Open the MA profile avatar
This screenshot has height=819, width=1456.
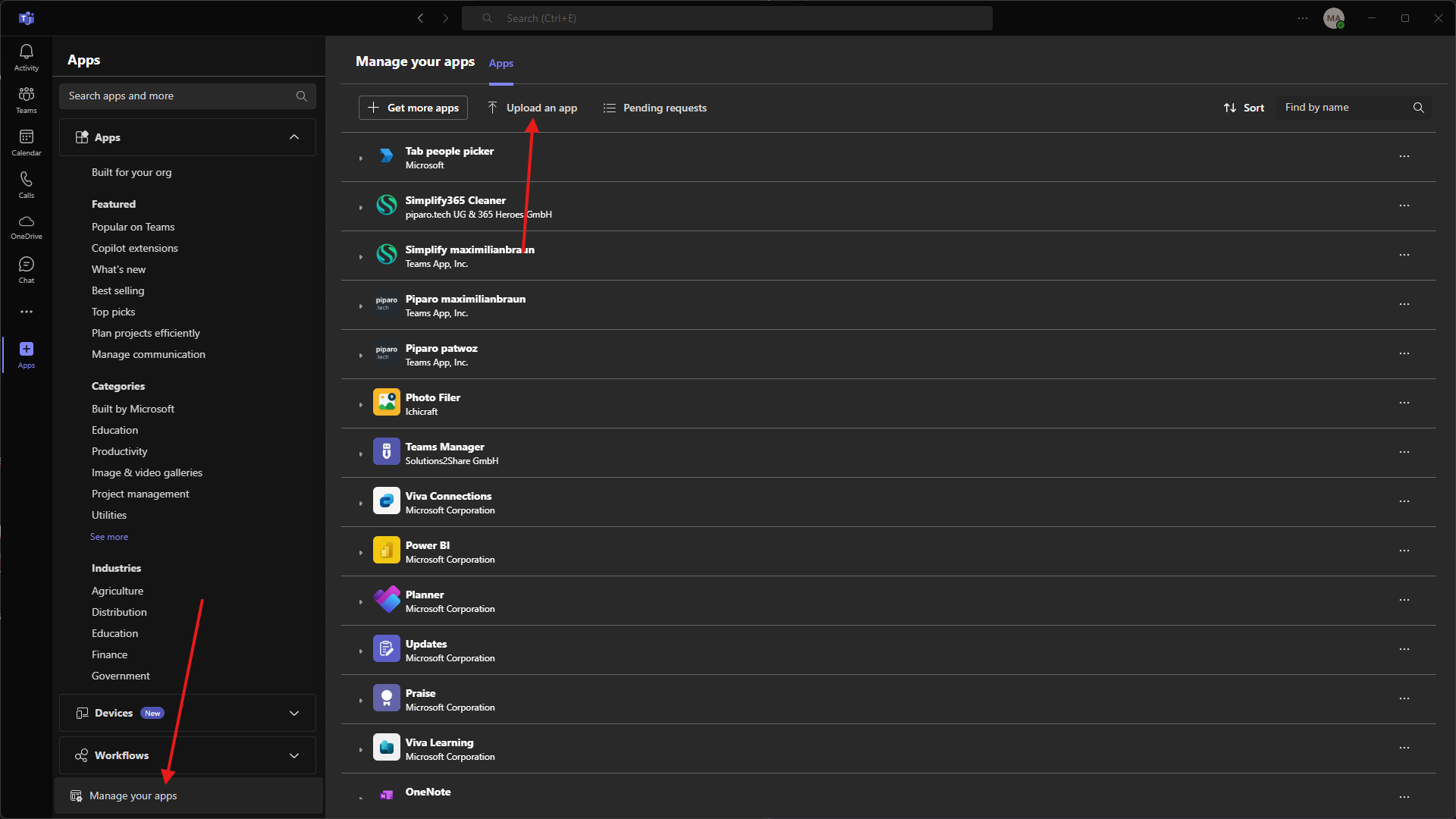(1334, 18)
